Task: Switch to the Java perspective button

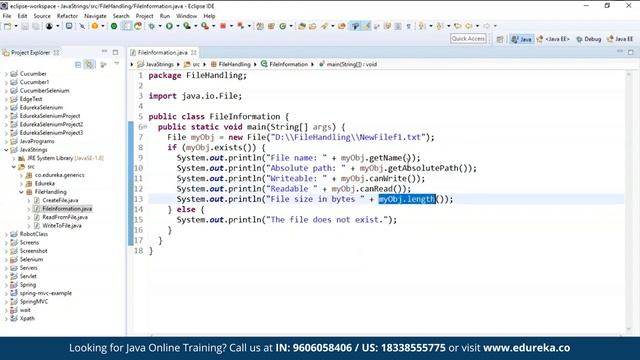Action: pos(522,39)
